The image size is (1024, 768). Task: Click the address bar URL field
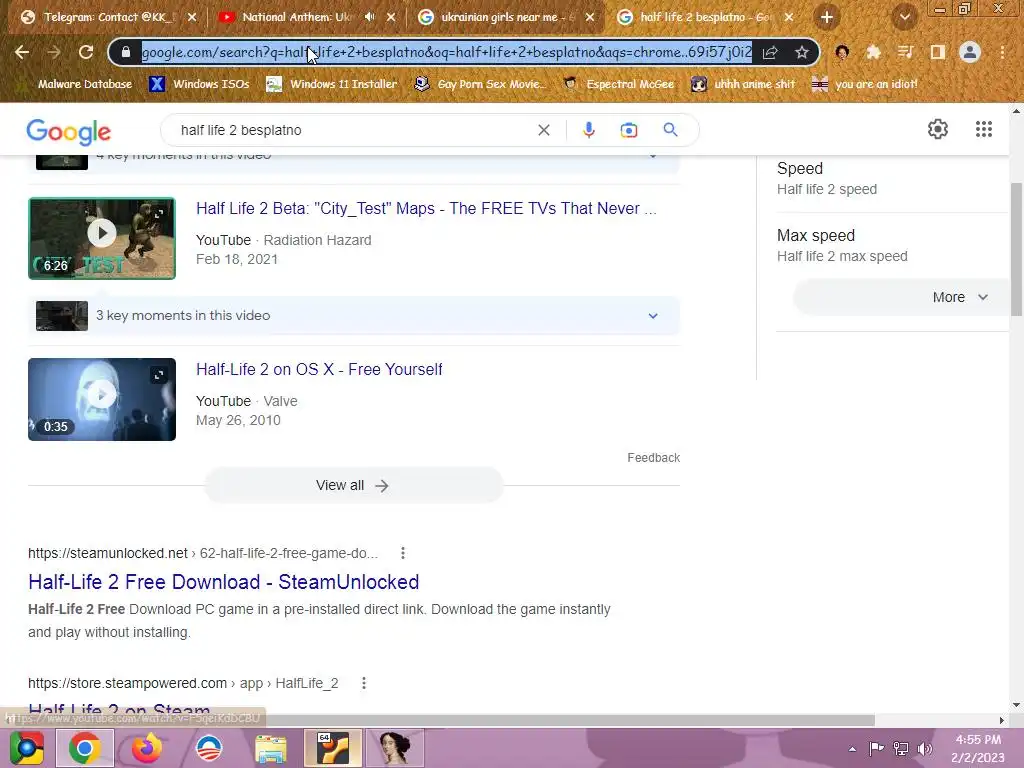[447, 52]
